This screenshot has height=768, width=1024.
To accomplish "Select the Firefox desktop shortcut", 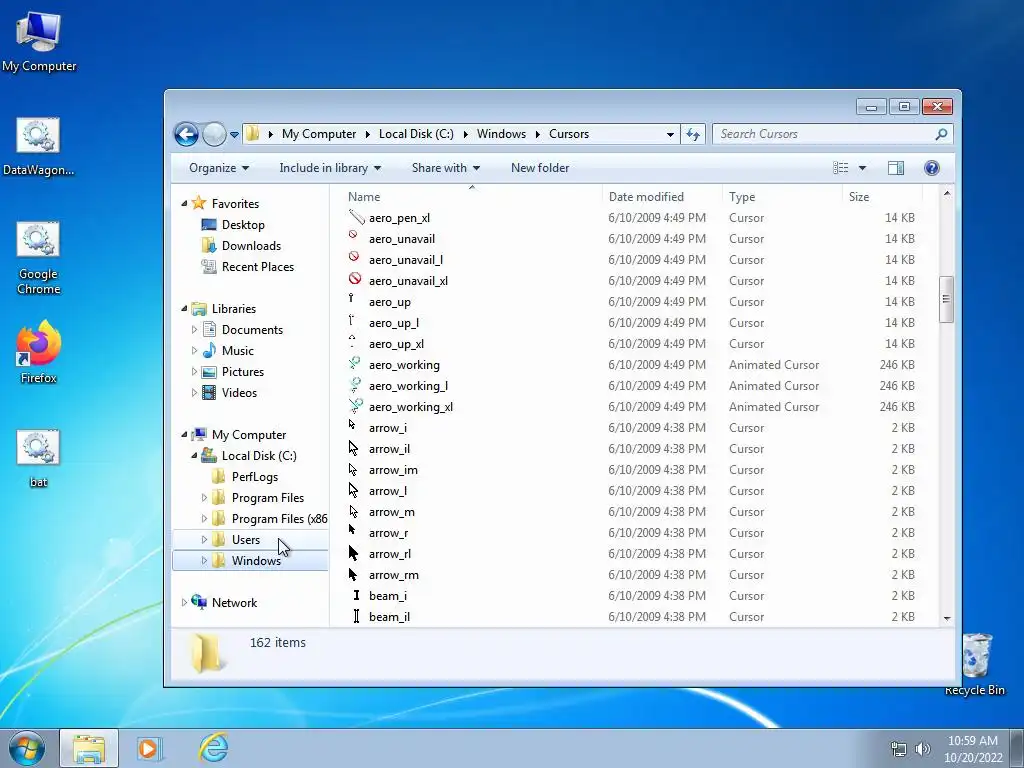I will click(x=39, y=352).
